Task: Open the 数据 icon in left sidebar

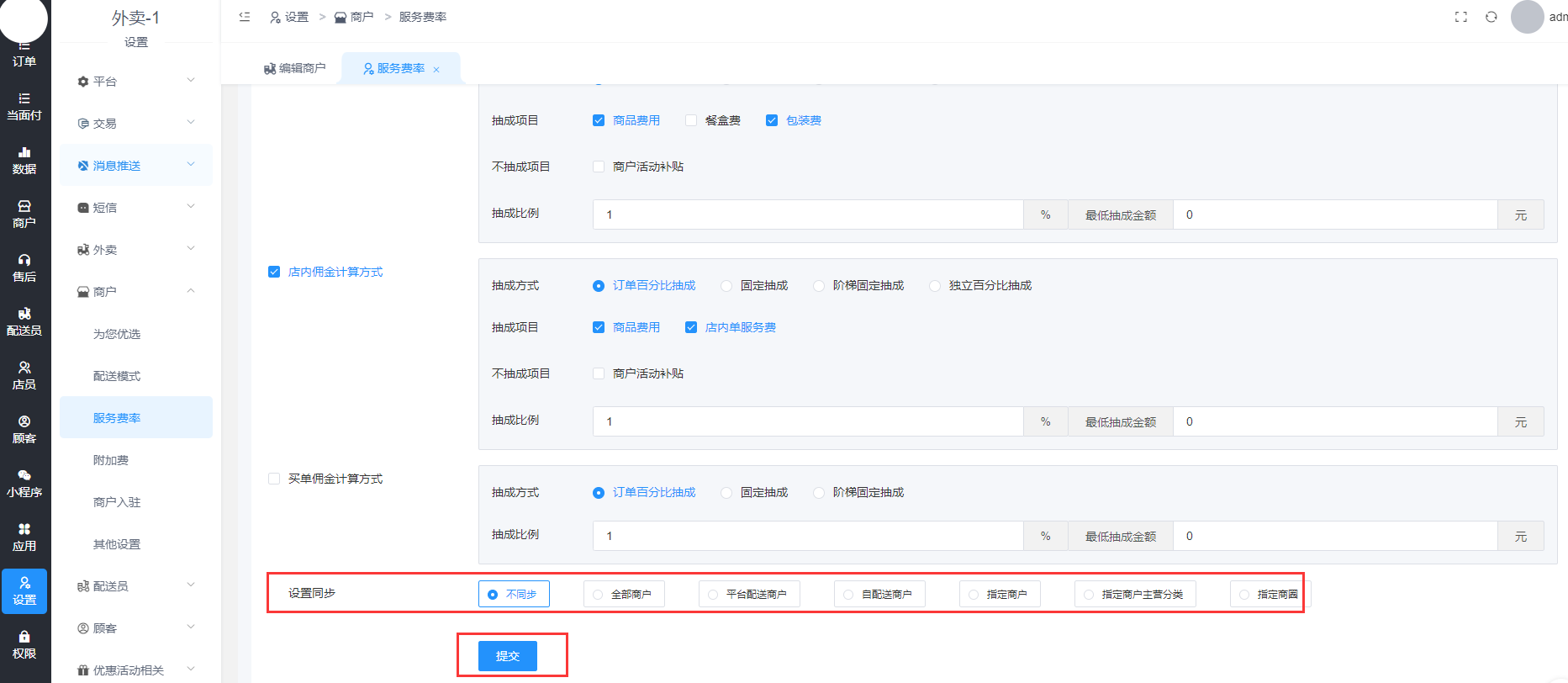Action: point(24,160)
